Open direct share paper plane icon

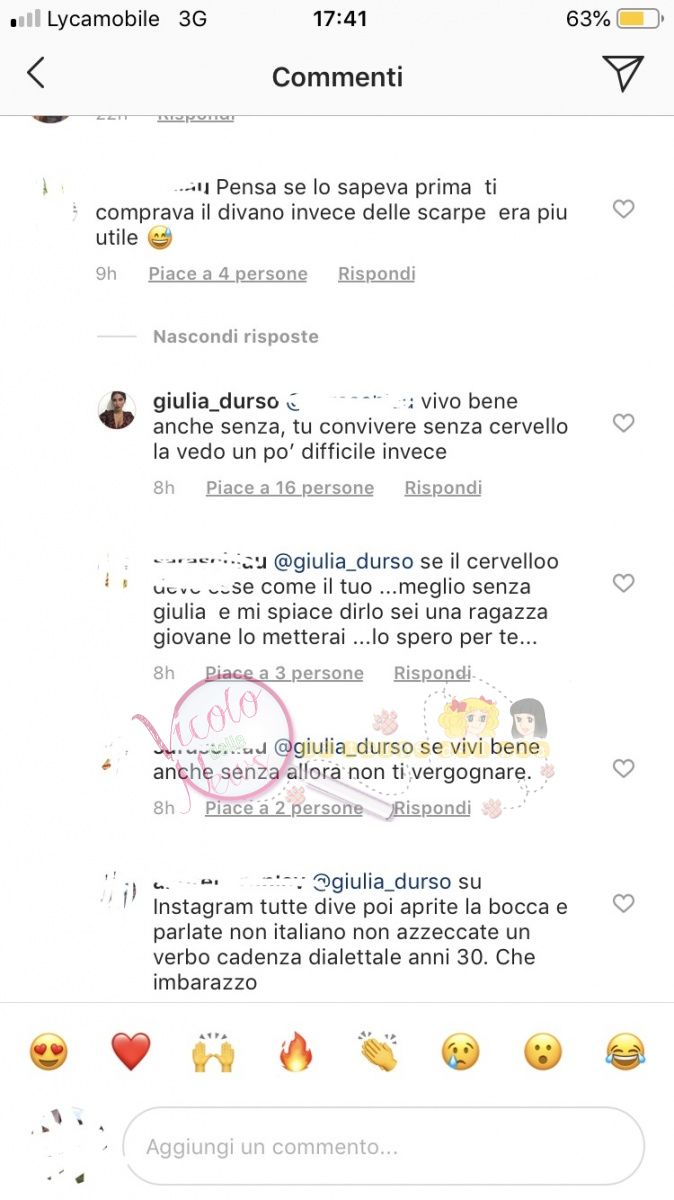coord(622,73)
